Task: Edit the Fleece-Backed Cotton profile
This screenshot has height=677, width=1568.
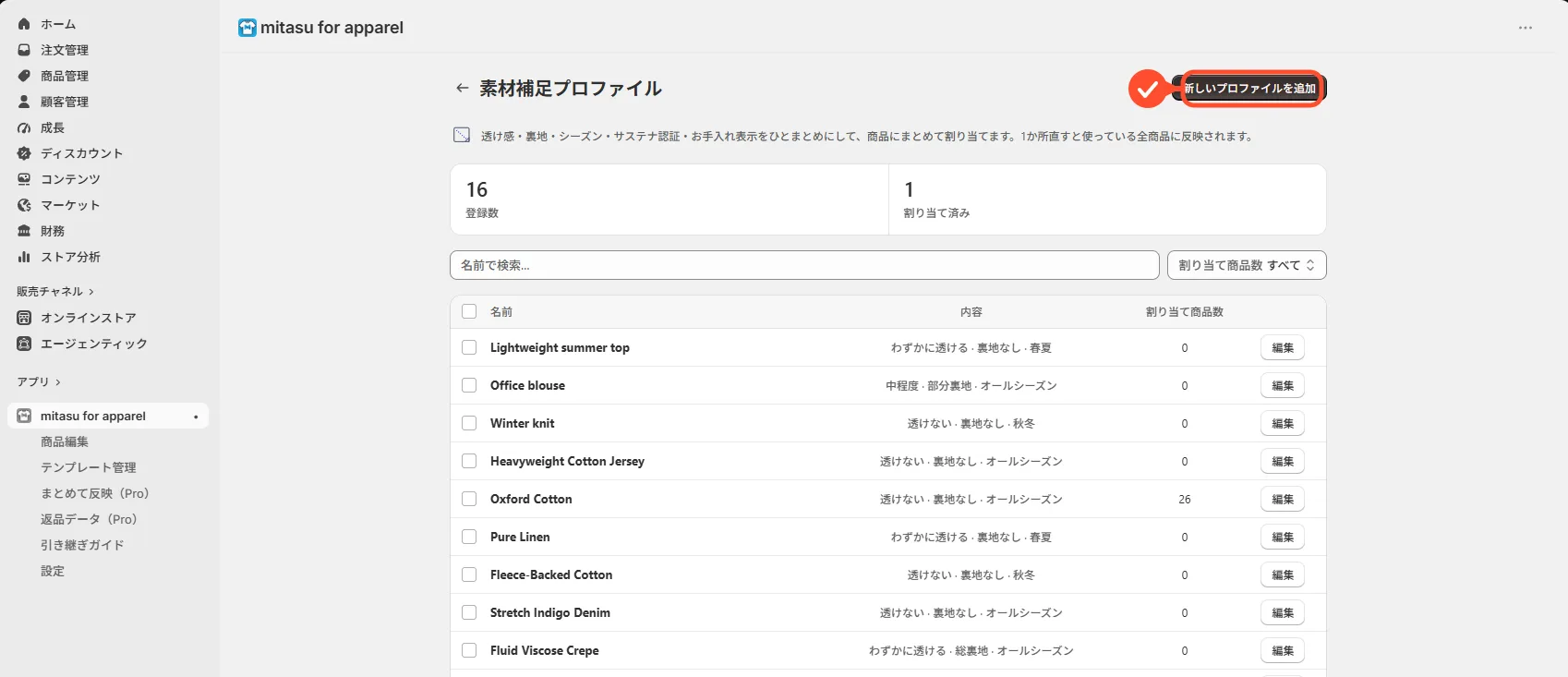Action: (x=1283, y=574)
